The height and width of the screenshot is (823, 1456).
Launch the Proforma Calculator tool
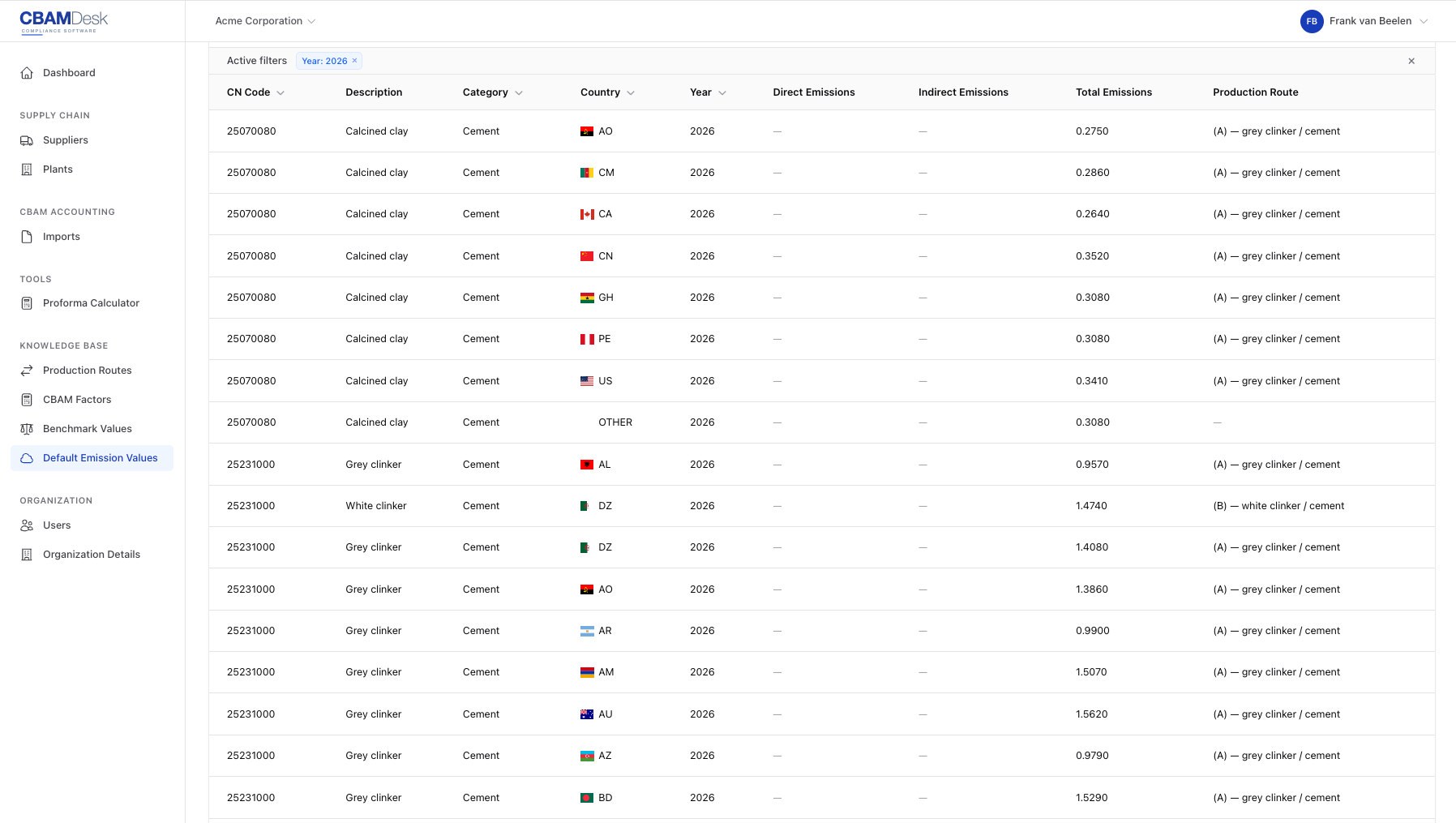28,302
